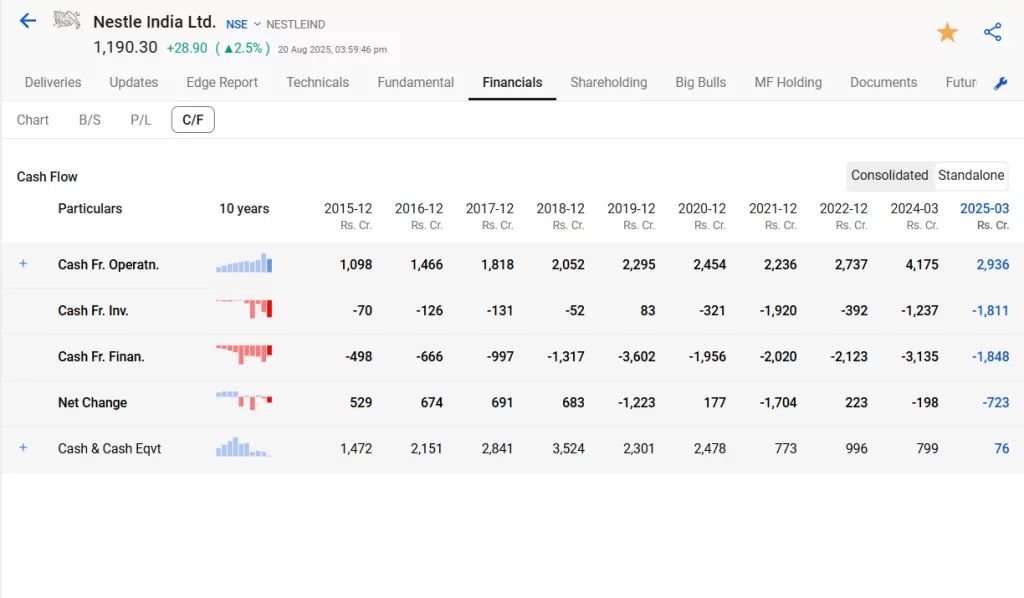The width and height of the screenshot is (1024, 598).
Task: Switch to Standalone view
Action: (x=971, y=175)
